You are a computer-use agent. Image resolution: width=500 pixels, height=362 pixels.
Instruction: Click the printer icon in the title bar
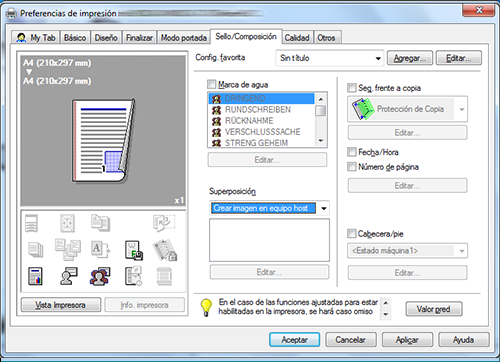pyautogui.click(x=12, y=13)
